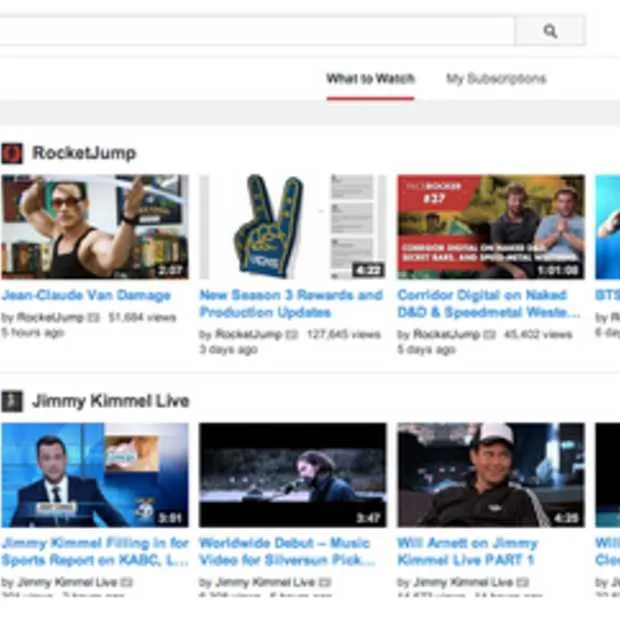
Task: Click Jimmy Kimmel Live uploader under Silversun video
Action: pos(265,582)
